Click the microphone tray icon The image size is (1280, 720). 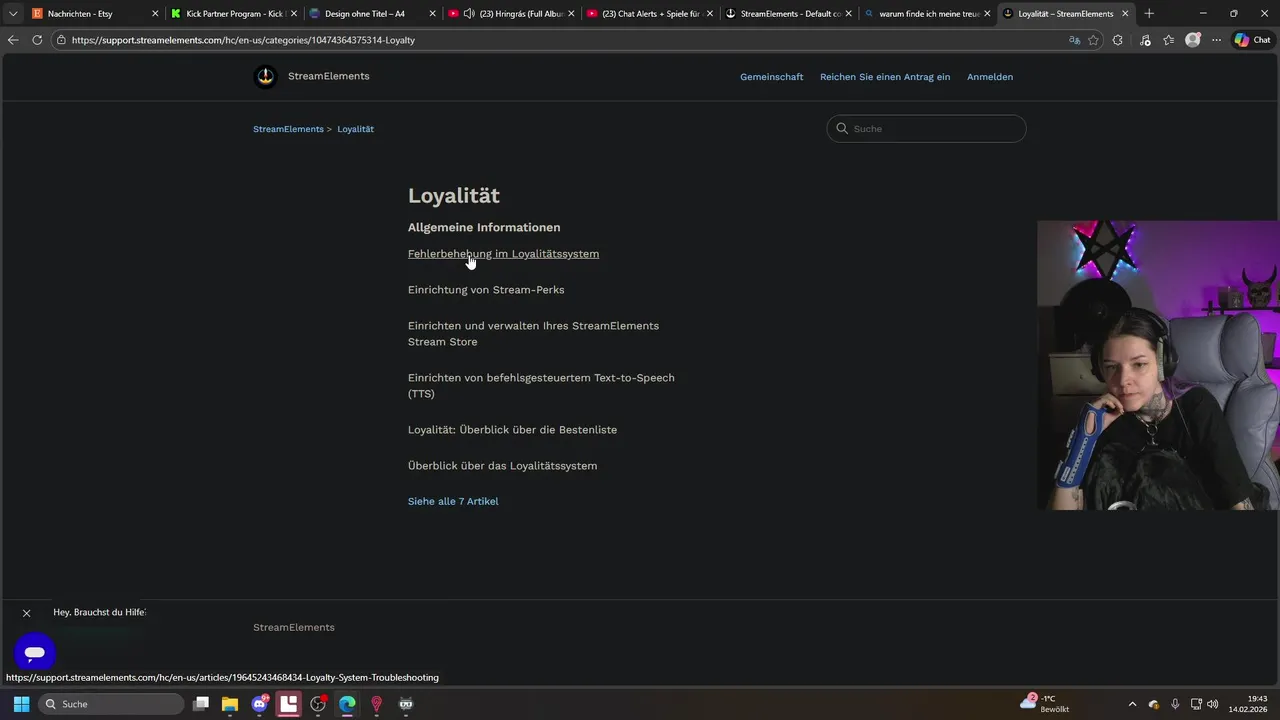[1175, 704]
